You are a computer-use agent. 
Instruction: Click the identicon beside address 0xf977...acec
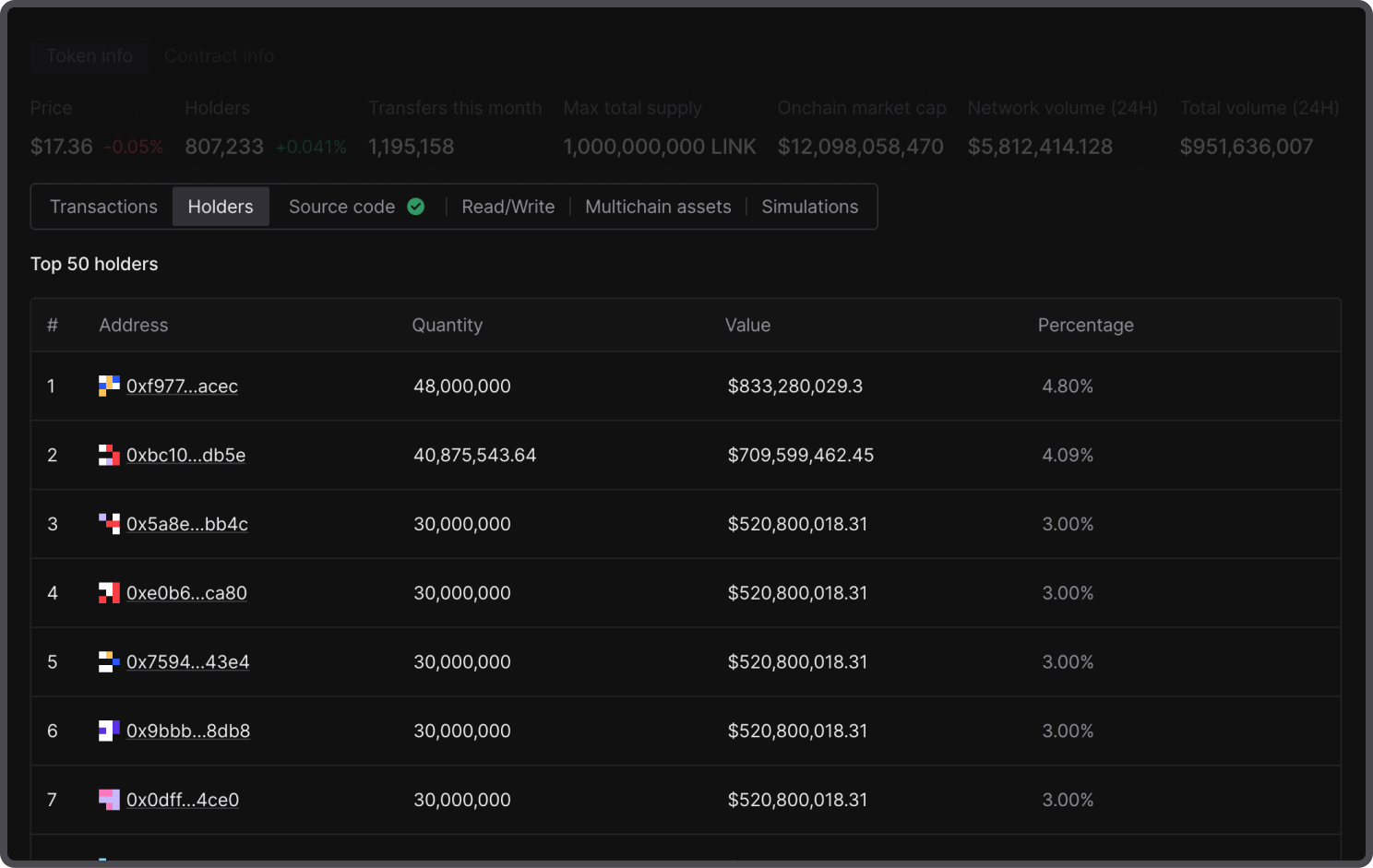[x=109, y=386]
